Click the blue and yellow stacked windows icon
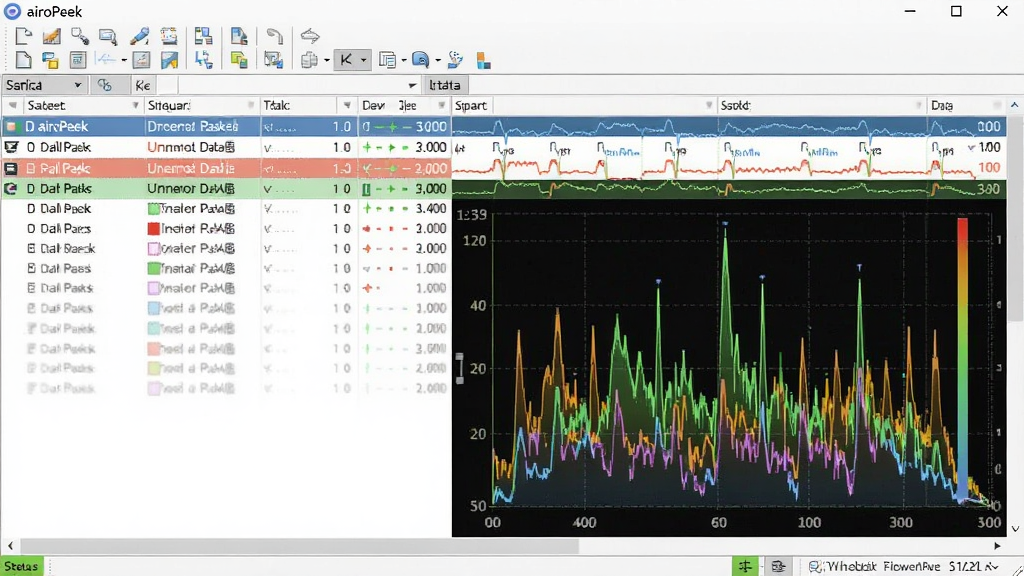1024x576 pixels. click(x=50, y=61)
